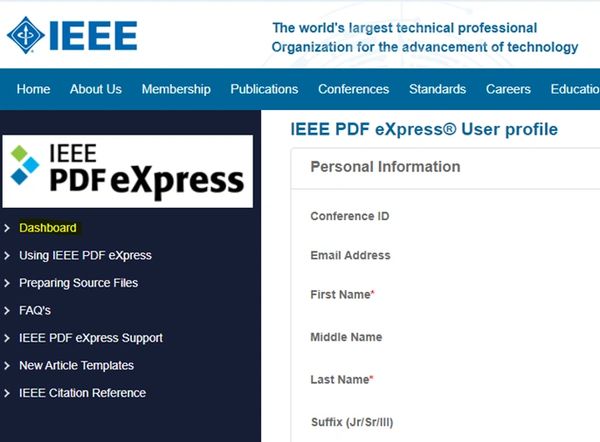Open the FAQ's sidebar link
The image size is (600, 442).
tap(35, 310)
